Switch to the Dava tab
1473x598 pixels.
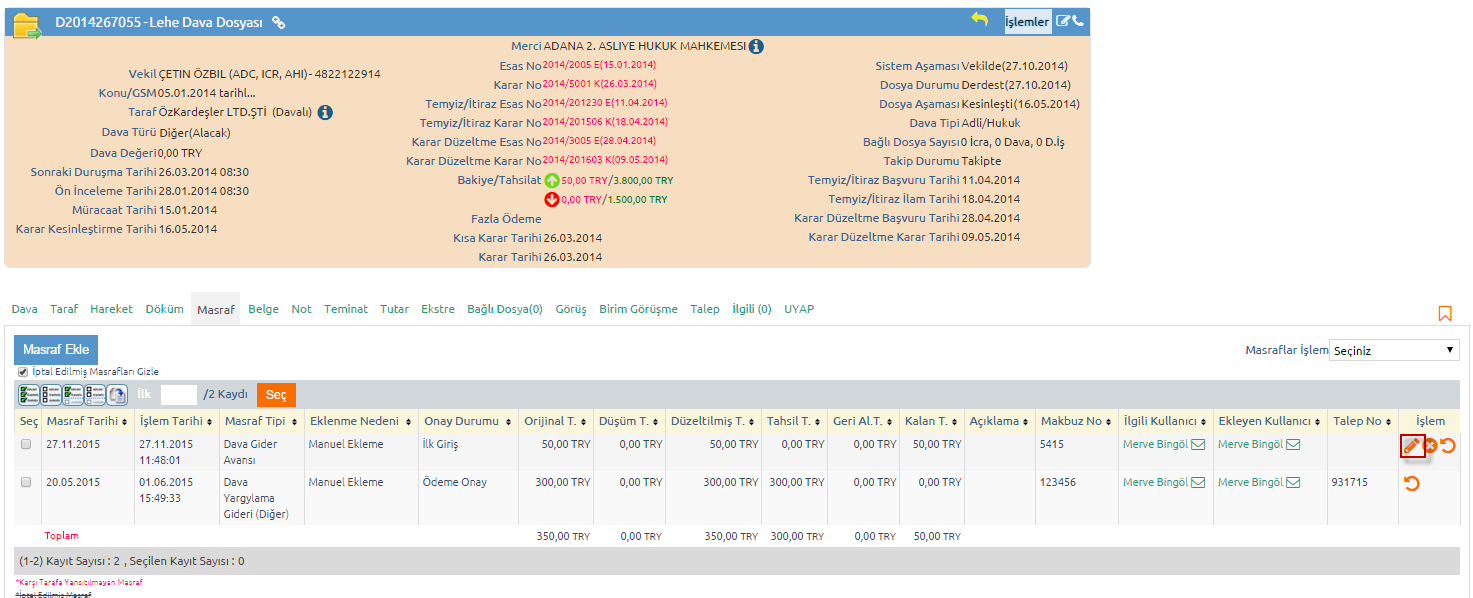pyautogui.click(x=24, y=309)
